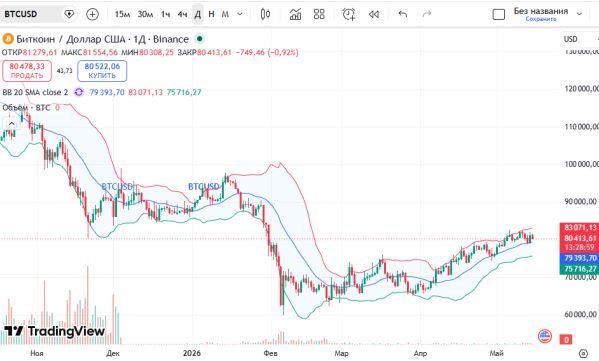Click the diamond badge icon next to BTCUSD
This screenshot has width=599, height=361.
pyautogui.click(x=69, y=14)
